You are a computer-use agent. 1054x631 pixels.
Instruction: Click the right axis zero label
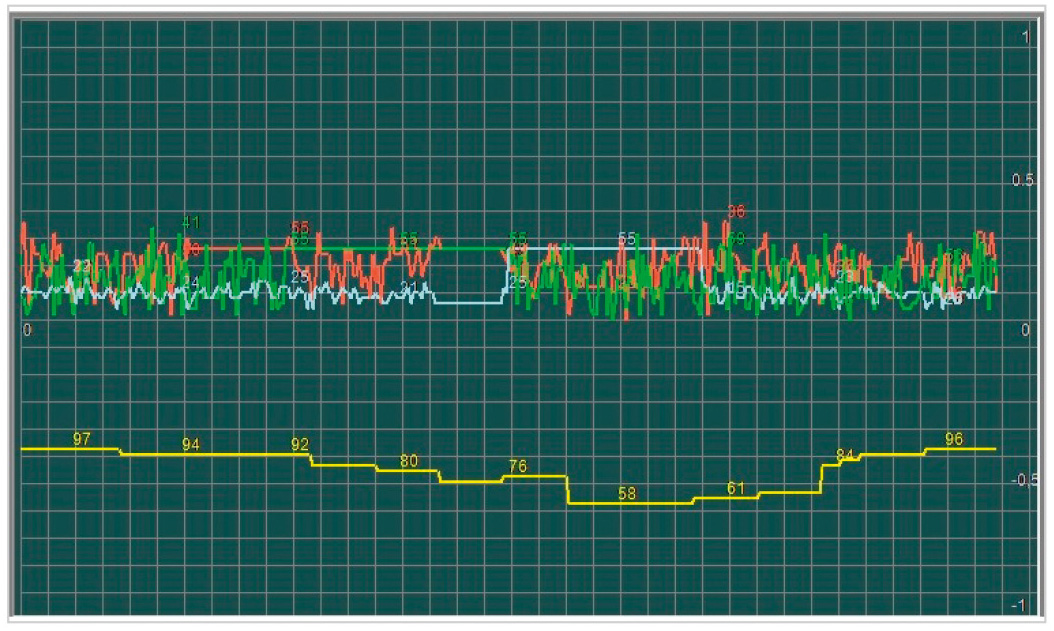(x=1025, y=330)
